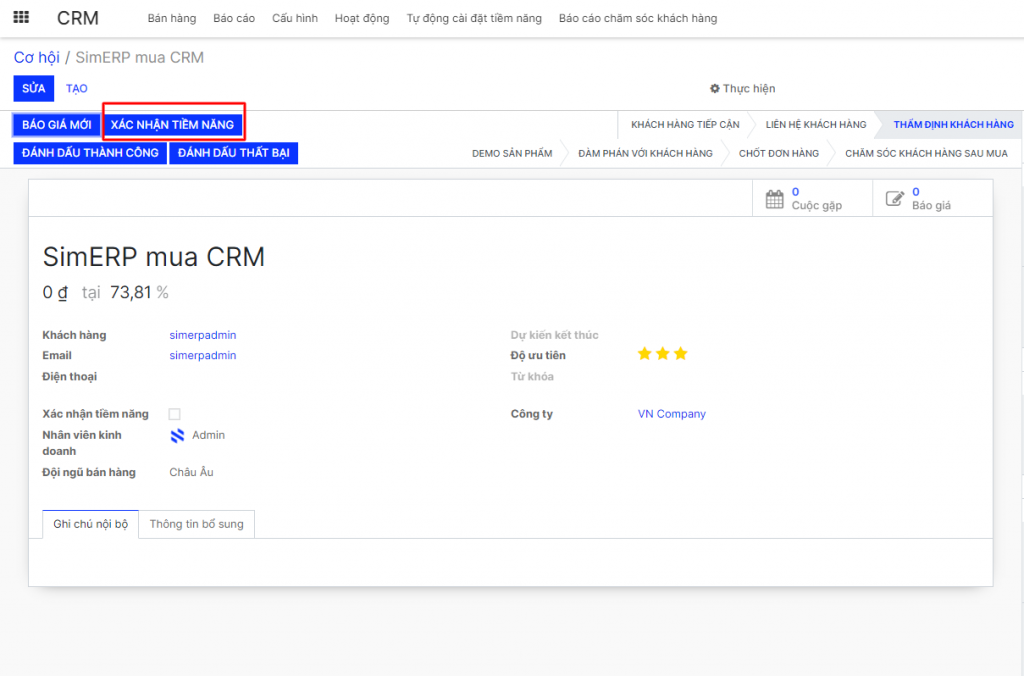Select stage LIÊN HỆ KHÁCH HÀNG
Image resolution: width=1024 pixels, height=676 pixels.
point(816,125)
